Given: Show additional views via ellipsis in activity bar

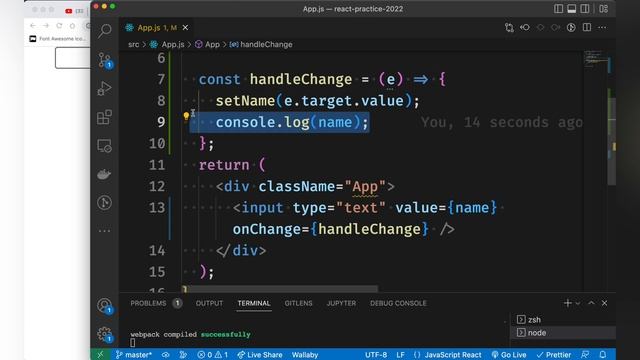Looking at the screenshot, I should click(x=104, y=231).
